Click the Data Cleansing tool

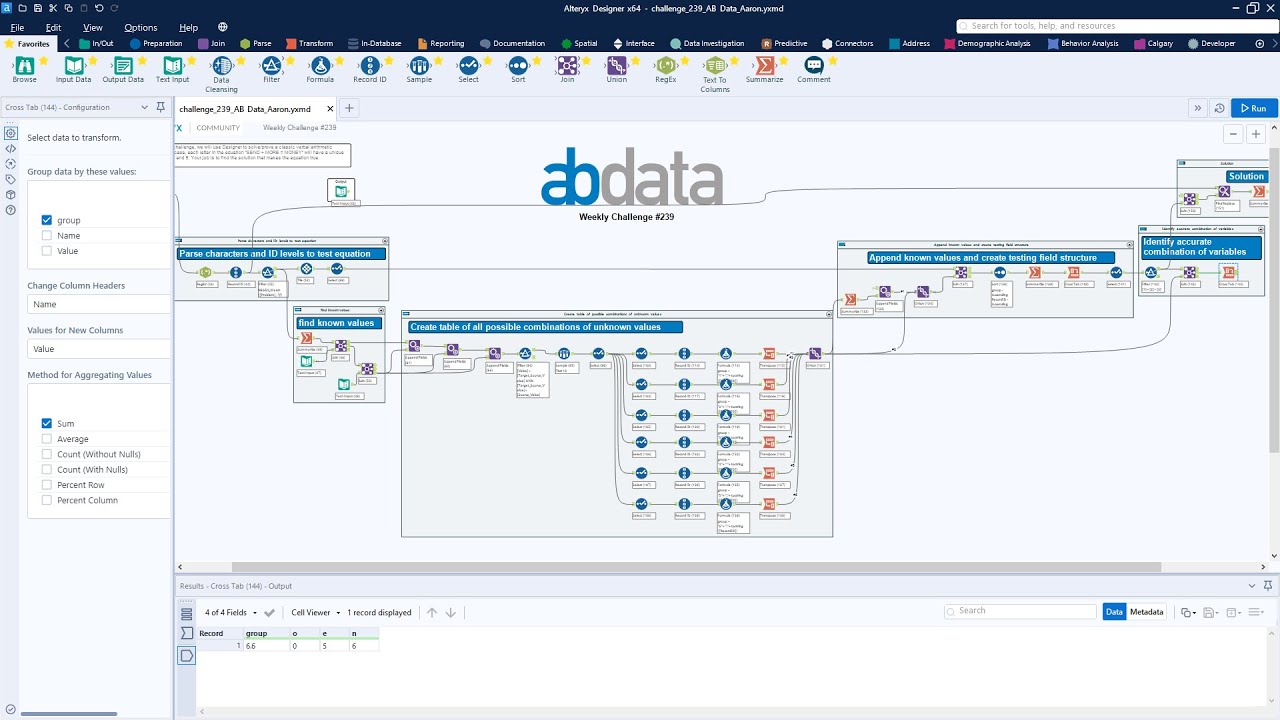221,65
